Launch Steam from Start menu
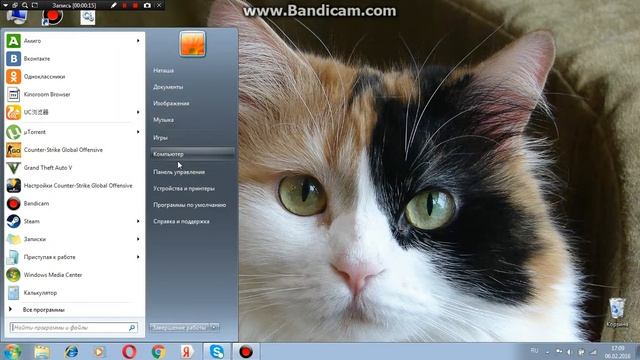 click(73, 221)
